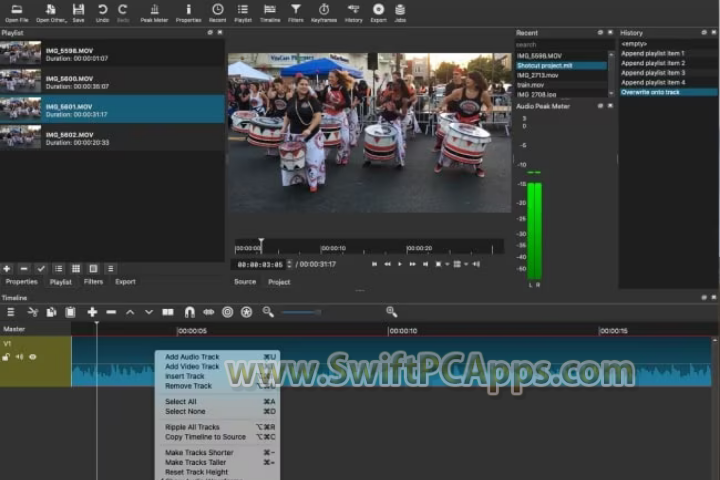The width and height of the screenshot is (720, 480).
Task: Mute track V1 audio
Action: (19, 357)
